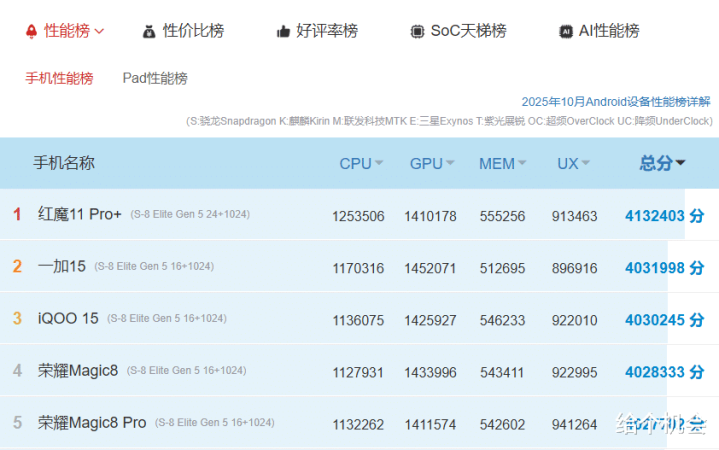Open the 性价比榜 ranking tab

(193, 31)
